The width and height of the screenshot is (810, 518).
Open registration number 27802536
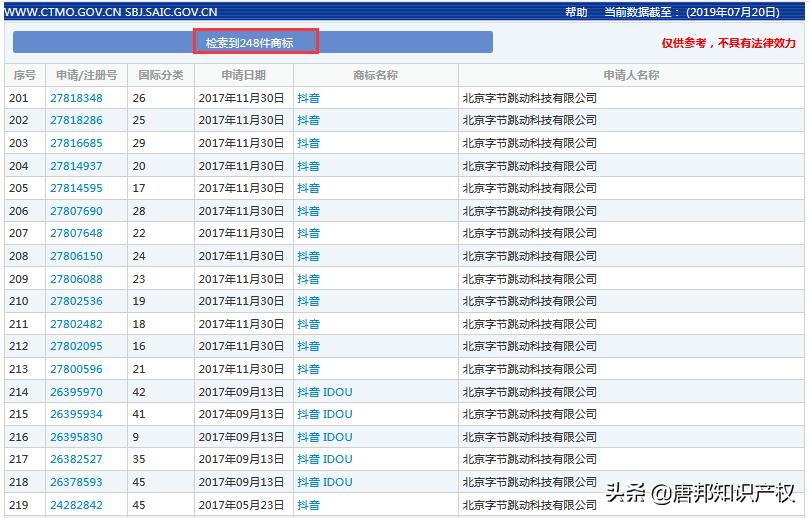[x=76, y=302]
